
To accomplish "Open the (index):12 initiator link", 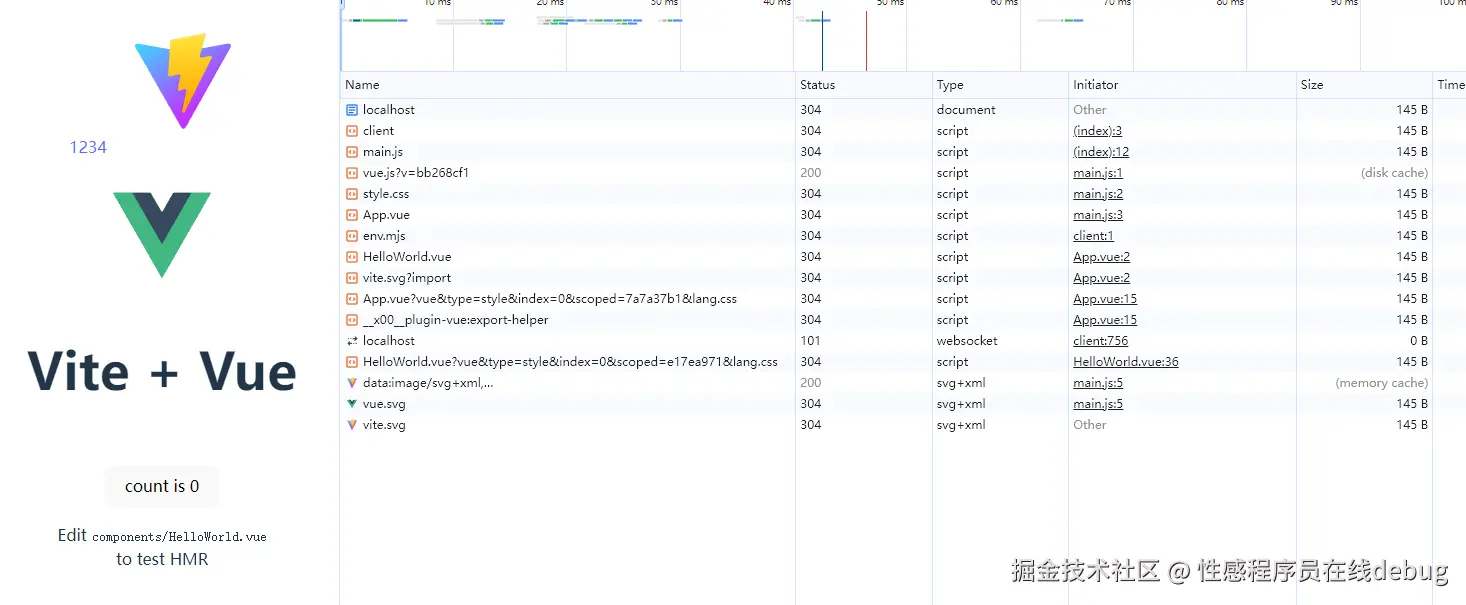I will pyautogui.click(x=1101, y=152).
